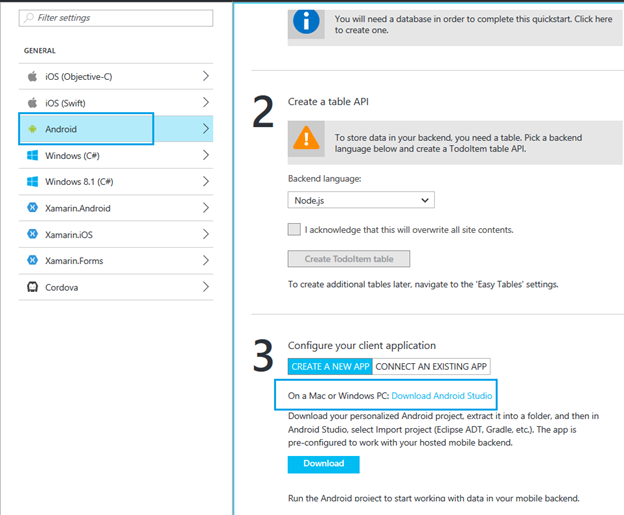Click the 'Easy Tables' settings note text
The image size is (624, 515).
point(423,284)
